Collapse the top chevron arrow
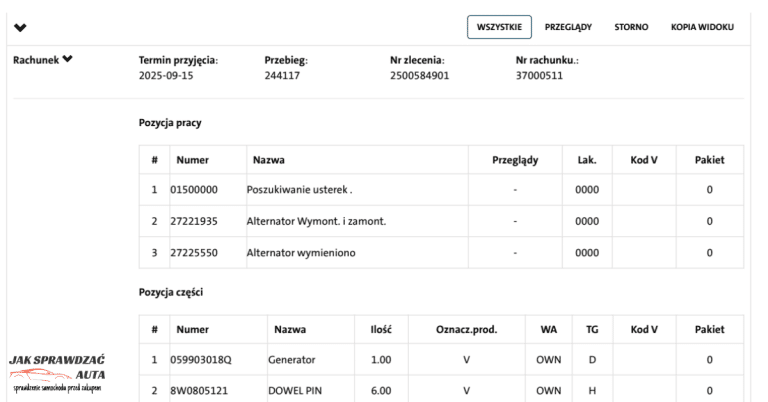768x402 pixels. [21, 27]
